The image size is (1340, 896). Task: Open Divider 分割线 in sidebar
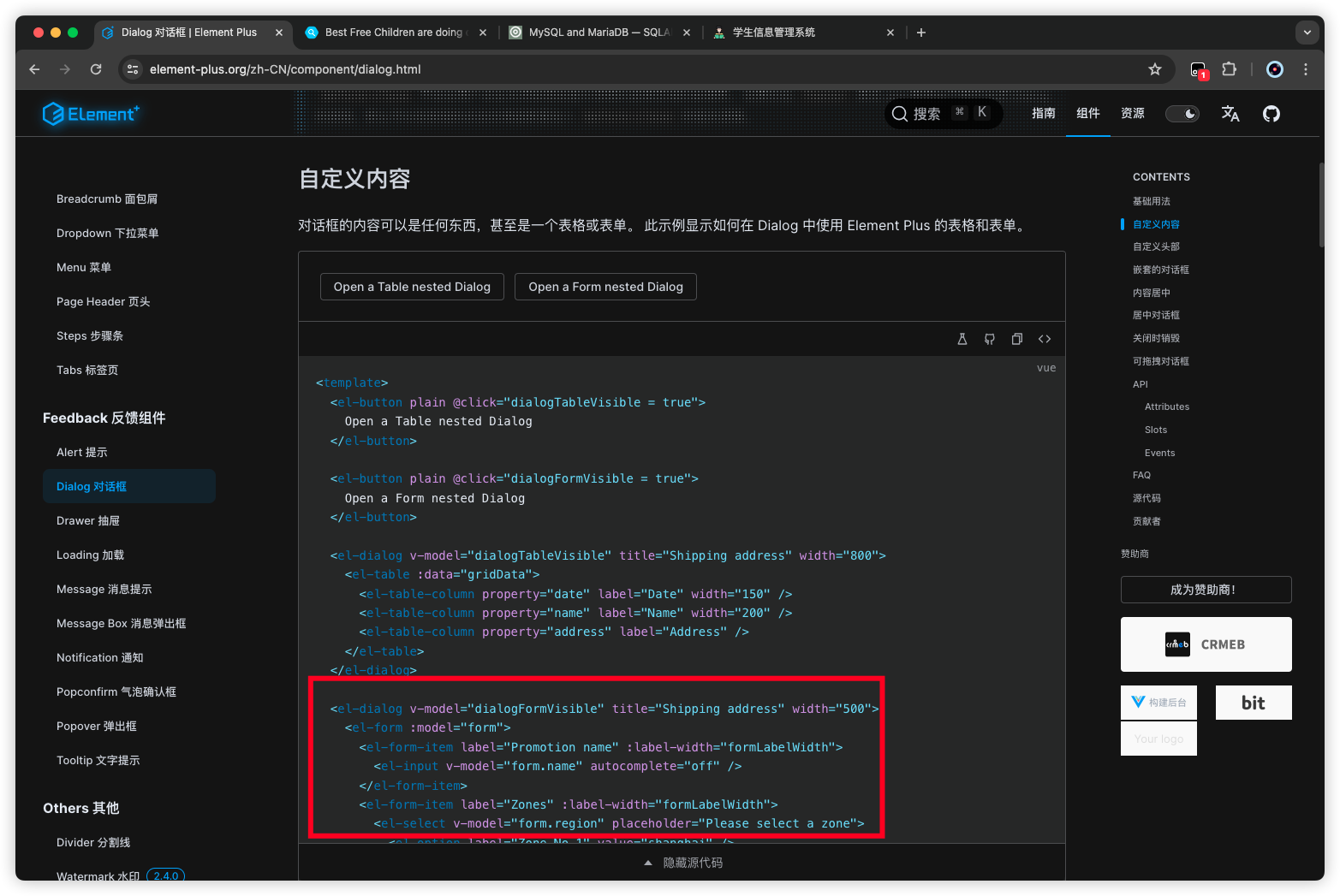[x=93, y=842]
